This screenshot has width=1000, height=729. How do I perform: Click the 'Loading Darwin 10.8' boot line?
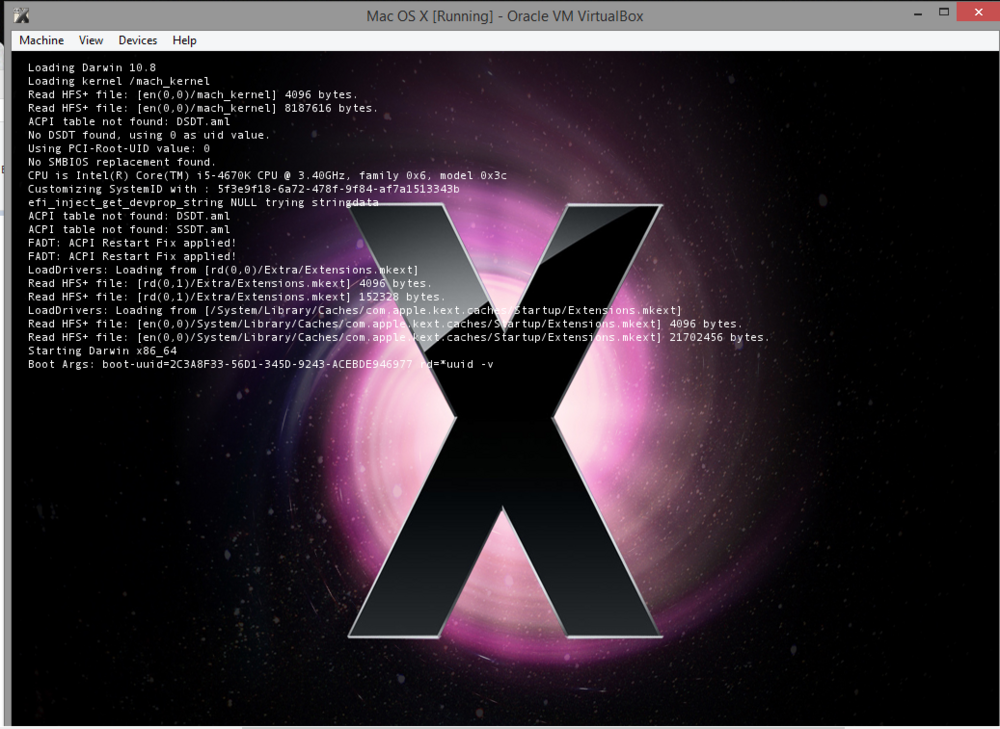pos(92,68)
